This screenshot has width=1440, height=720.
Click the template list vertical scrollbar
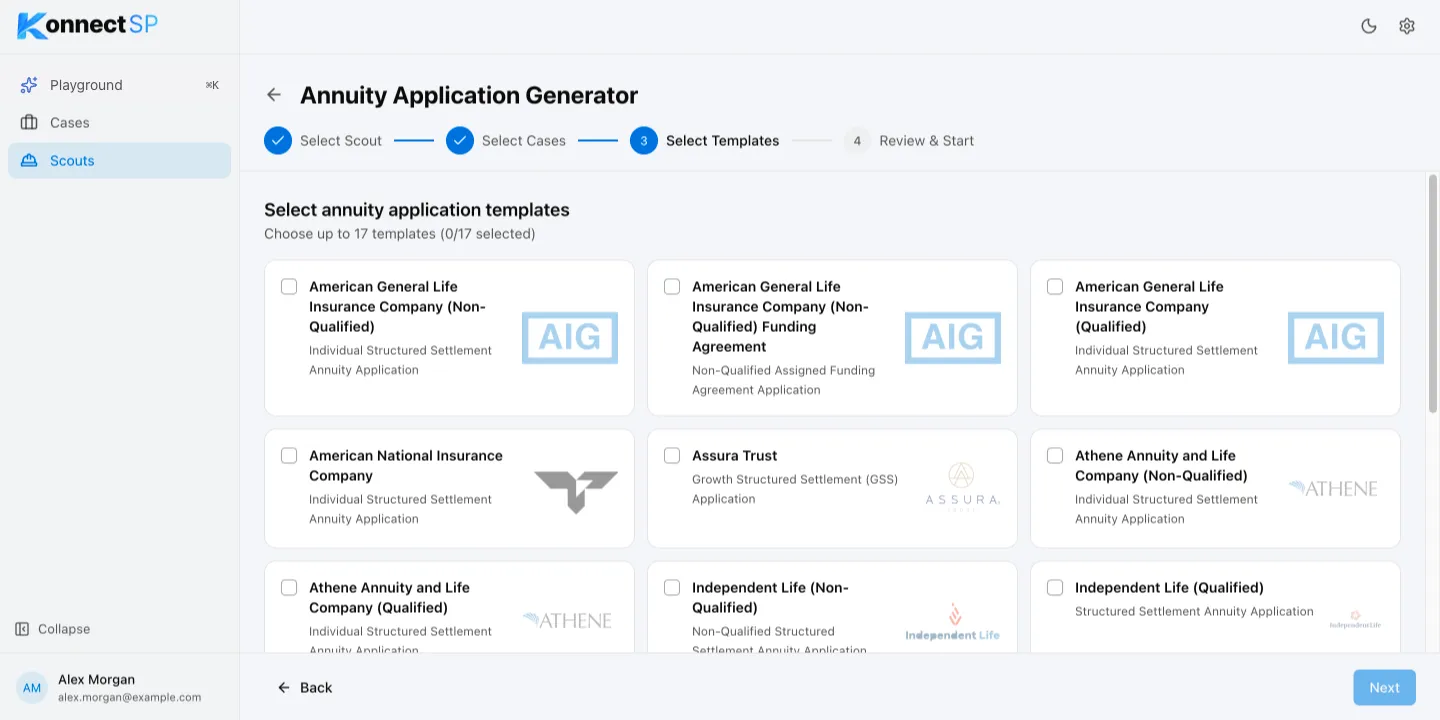(1433, 294)
